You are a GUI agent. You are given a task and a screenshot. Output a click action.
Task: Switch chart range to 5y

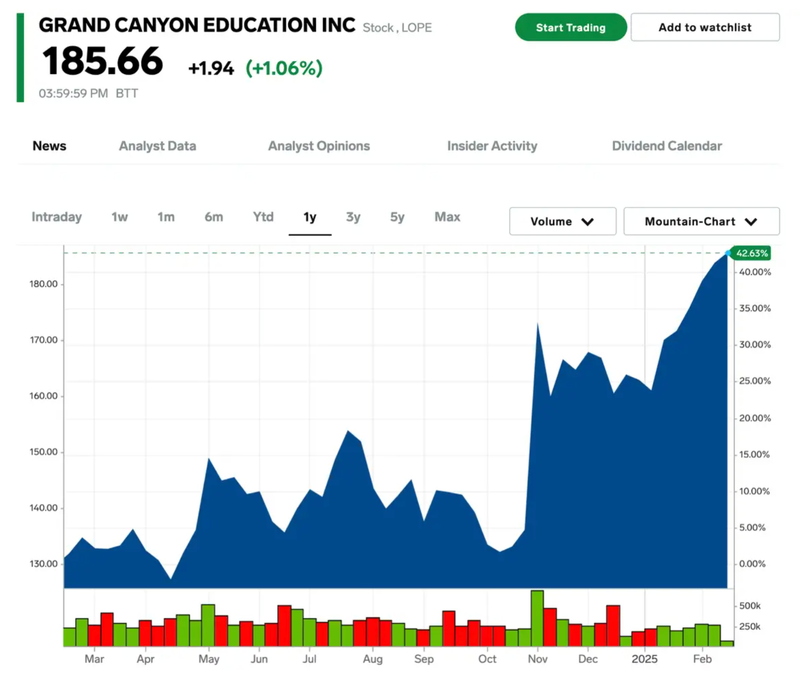pos(398,217)
